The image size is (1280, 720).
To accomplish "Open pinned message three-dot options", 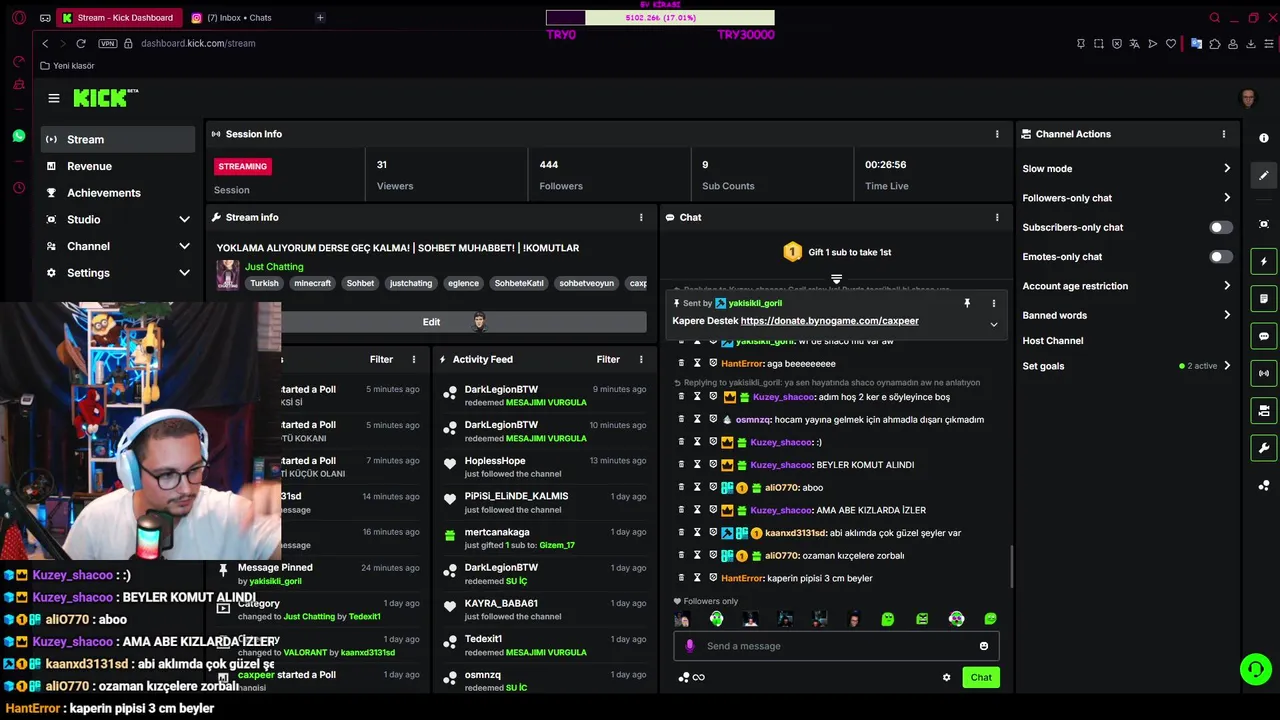I will point(993,303).
